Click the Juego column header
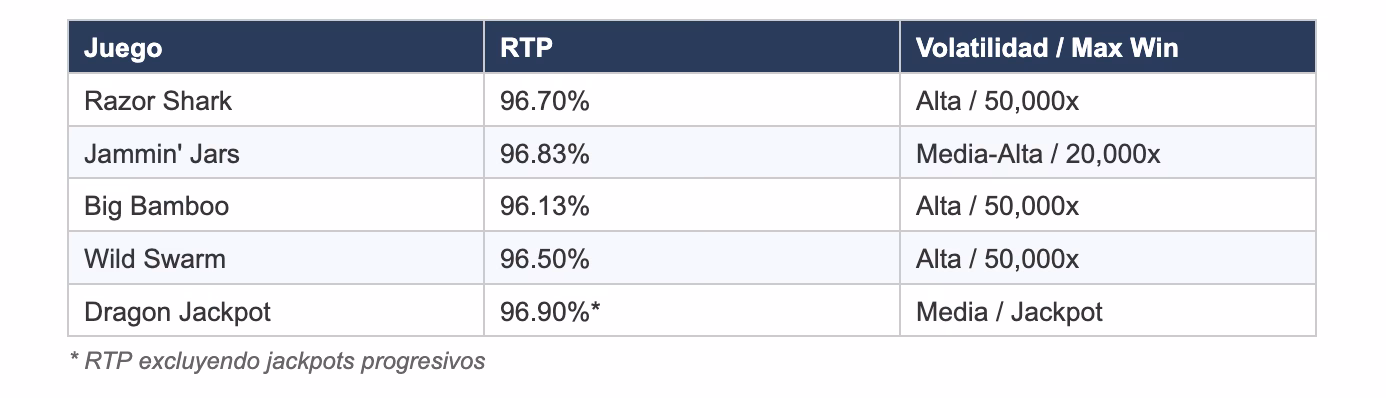 [276, 47]
